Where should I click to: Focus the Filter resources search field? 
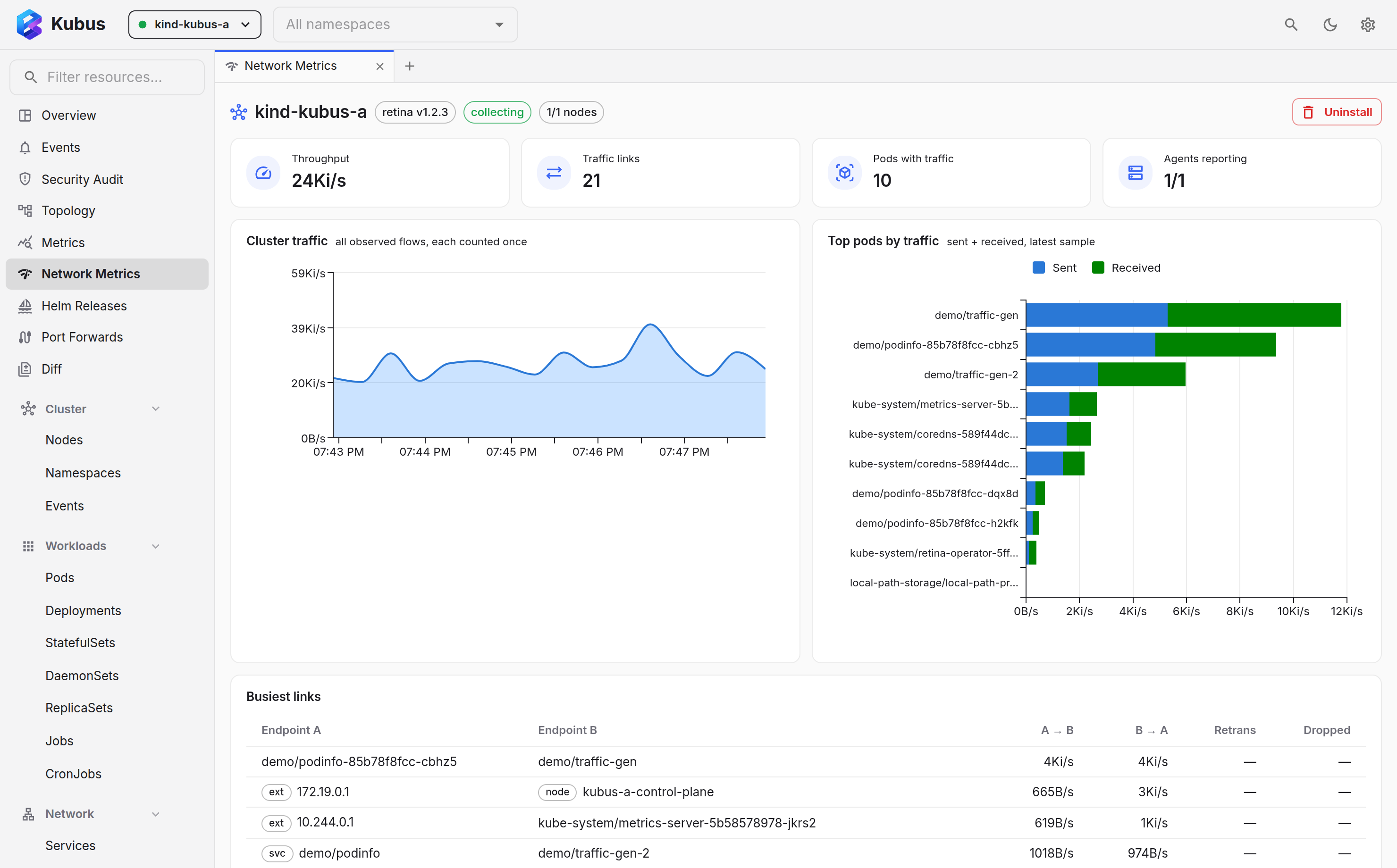[x=108, y=77]
